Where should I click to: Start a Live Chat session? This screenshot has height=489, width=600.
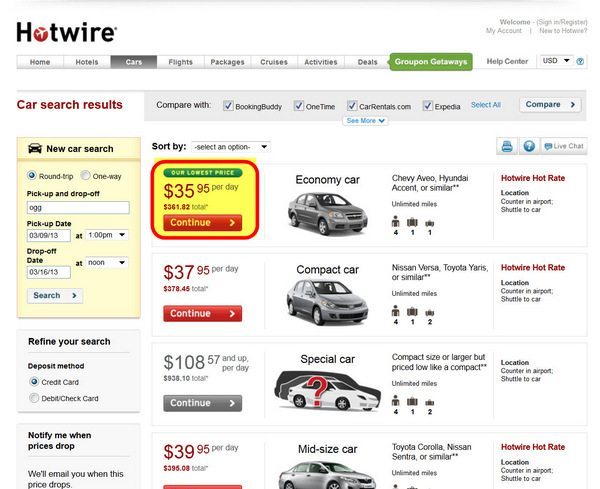[564, 146]
